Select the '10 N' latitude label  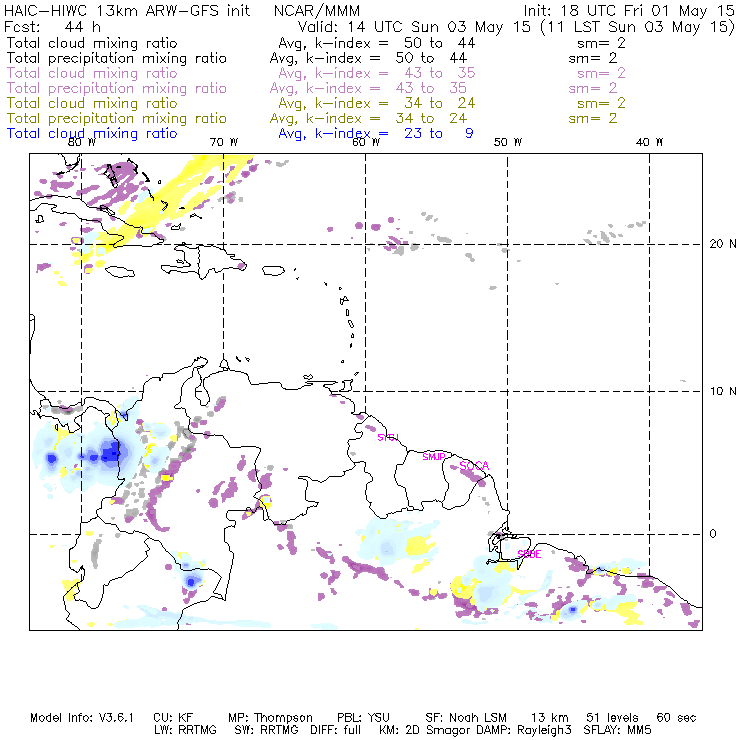723,391
